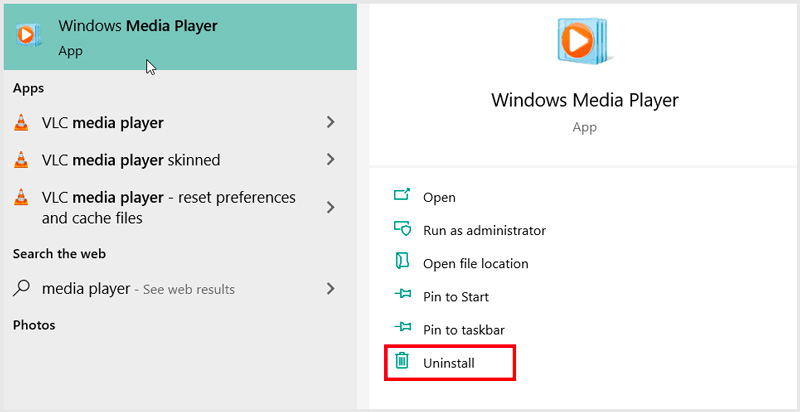800x412 pixels.
Task: Select Pin to taskbar option
Action: (x=461, y=329)
